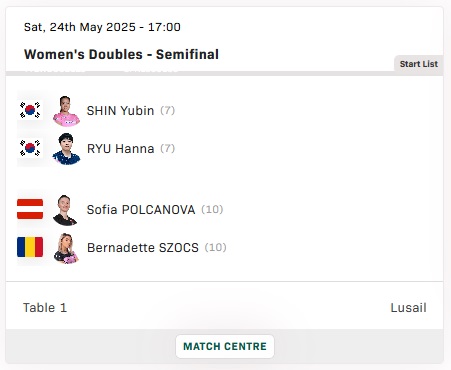Select player name SHIN Yubin
The height and width of the screenshot is (370, 451).
click(120, 110)
